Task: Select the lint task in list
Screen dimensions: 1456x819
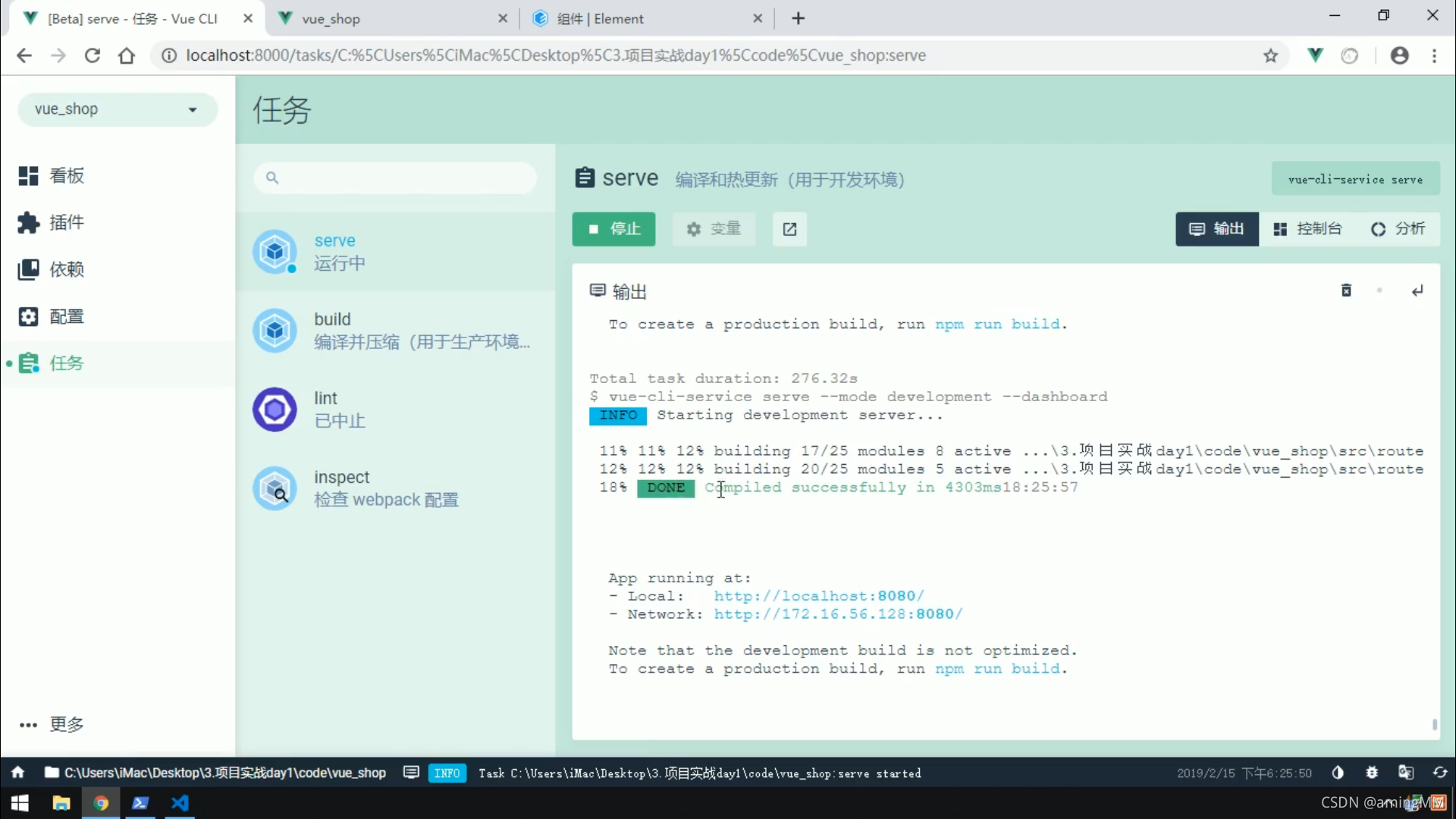Action: coord(395,409)
